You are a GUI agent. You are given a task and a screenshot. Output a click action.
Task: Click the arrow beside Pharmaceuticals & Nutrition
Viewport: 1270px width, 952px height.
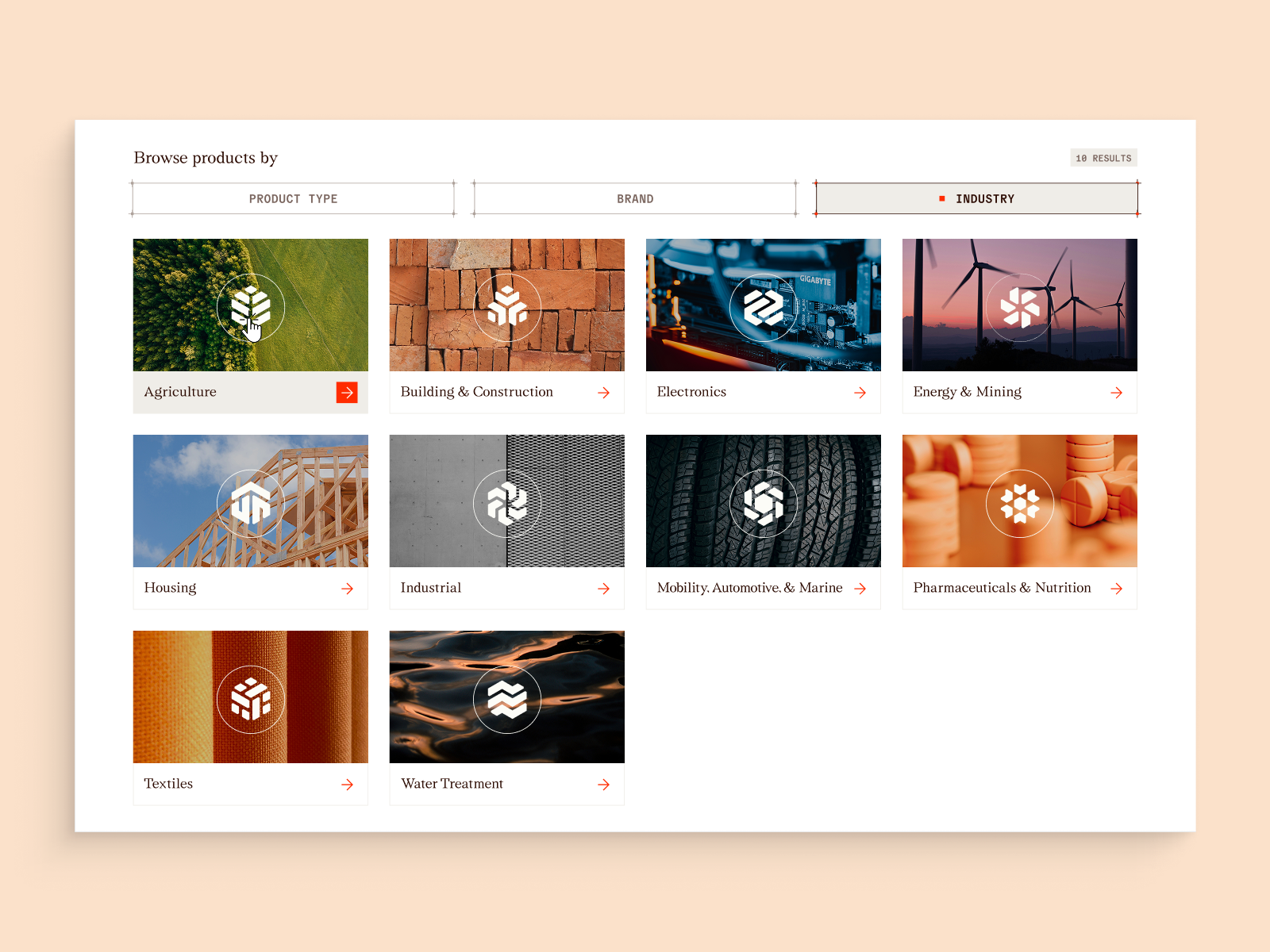pyautogui.click(x=1116, y=589)
